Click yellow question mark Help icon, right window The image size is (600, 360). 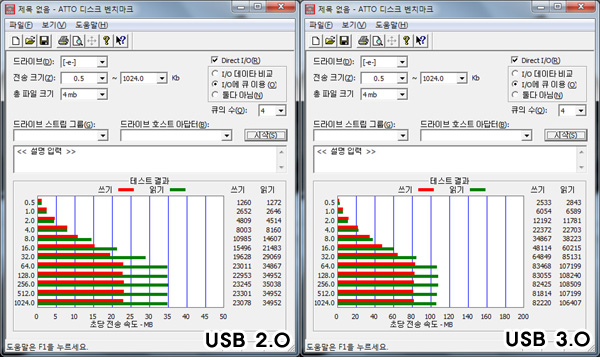(407, 41)
